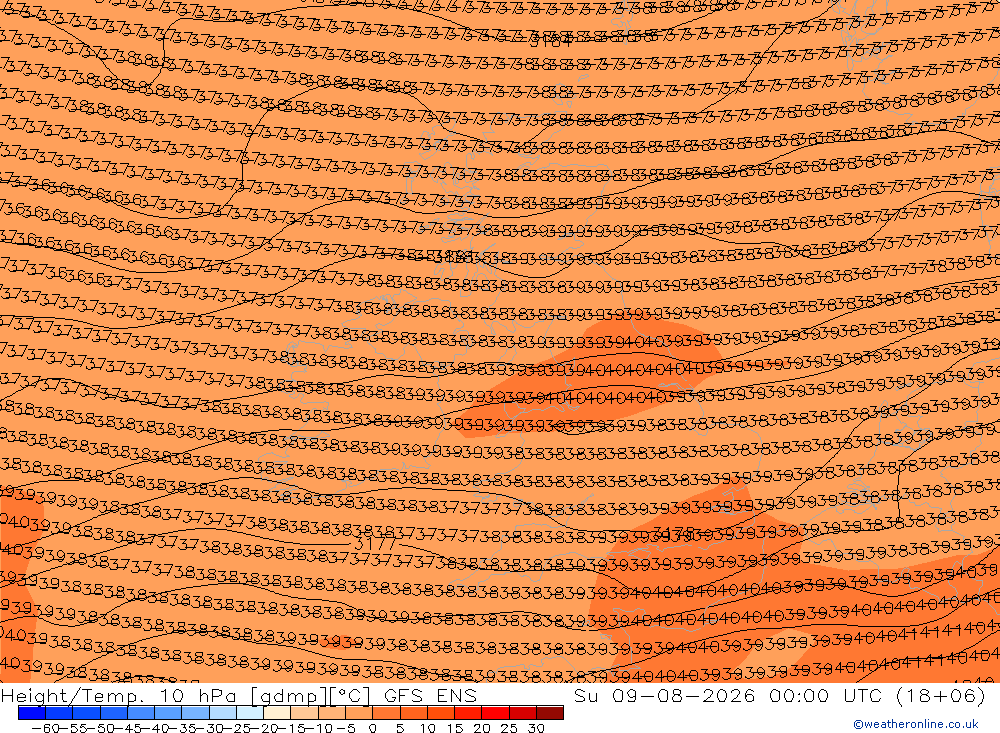Choose the 5 to 10 orange swatch
Viewport: 1000px width, 733px height.
(413, 713)
